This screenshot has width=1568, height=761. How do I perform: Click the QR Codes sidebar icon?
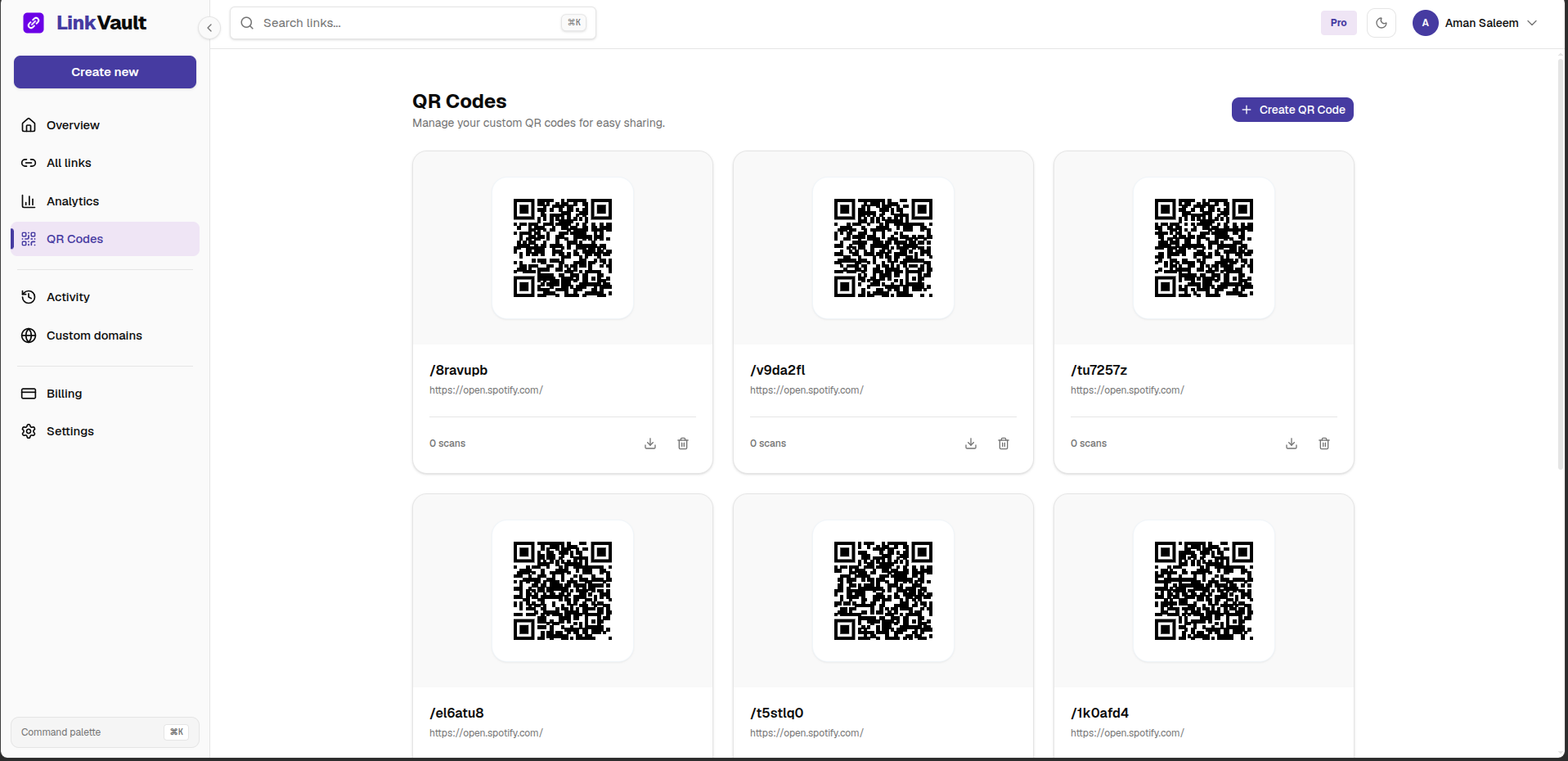click(29, 239)
